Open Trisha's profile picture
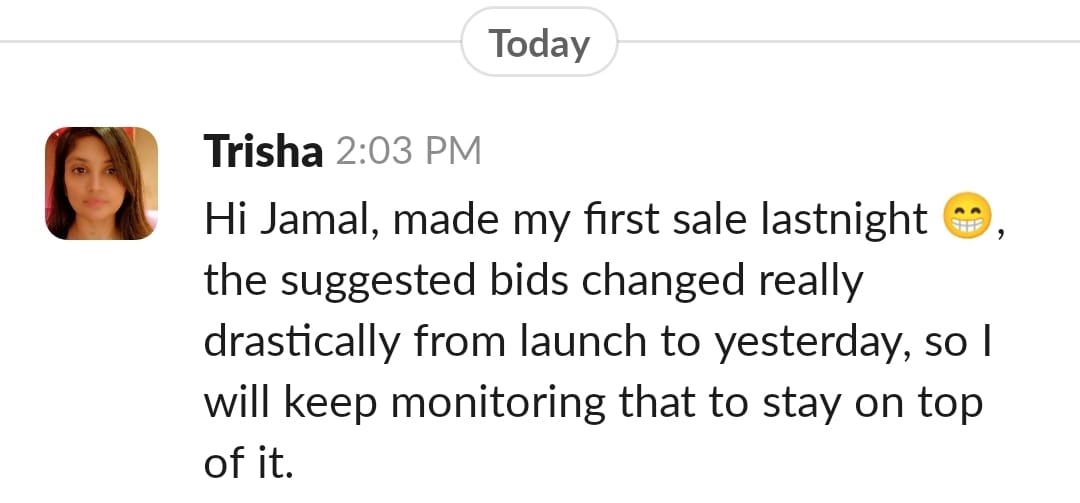Viewport: 1080px width, 503px height. pyautogui.click(x=101, y=183)
